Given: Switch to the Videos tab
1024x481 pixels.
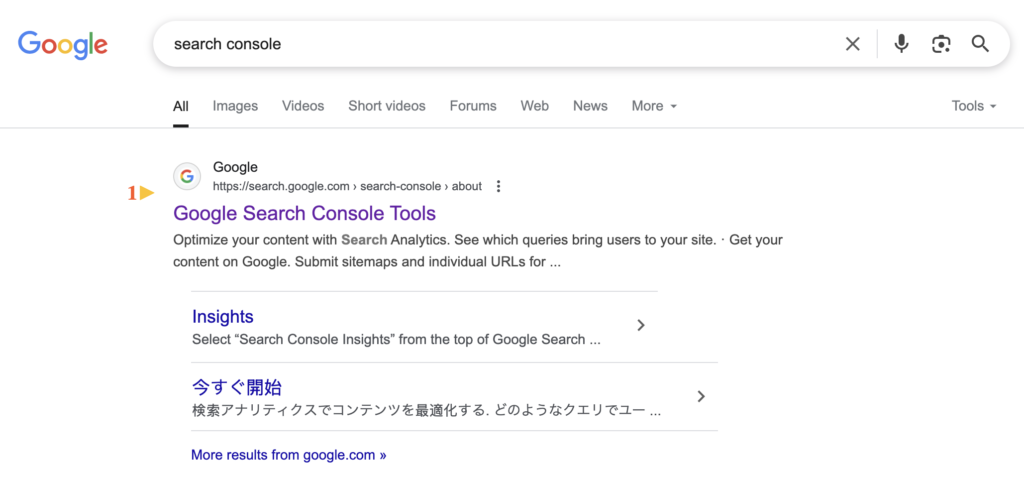Looking at the screenshot, I should point(303,106).
